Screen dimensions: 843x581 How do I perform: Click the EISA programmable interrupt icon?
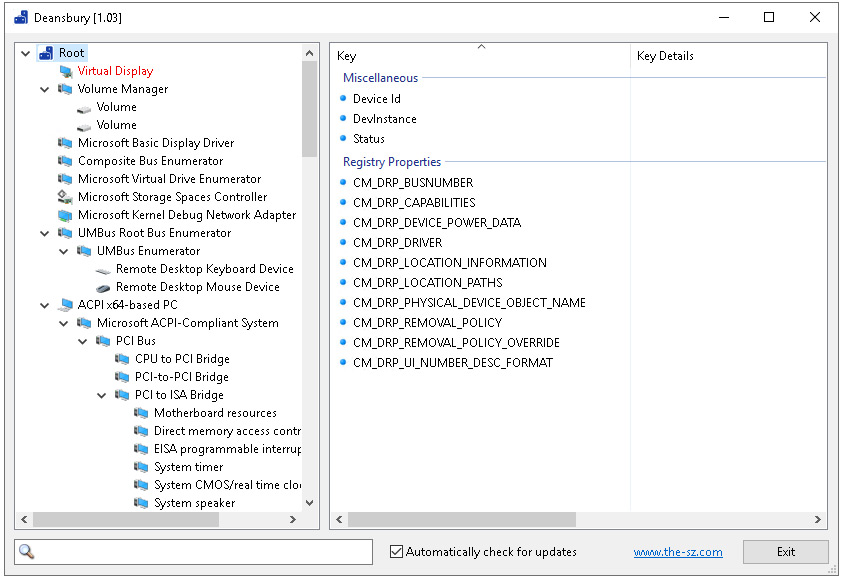click(x=141, y=449)
